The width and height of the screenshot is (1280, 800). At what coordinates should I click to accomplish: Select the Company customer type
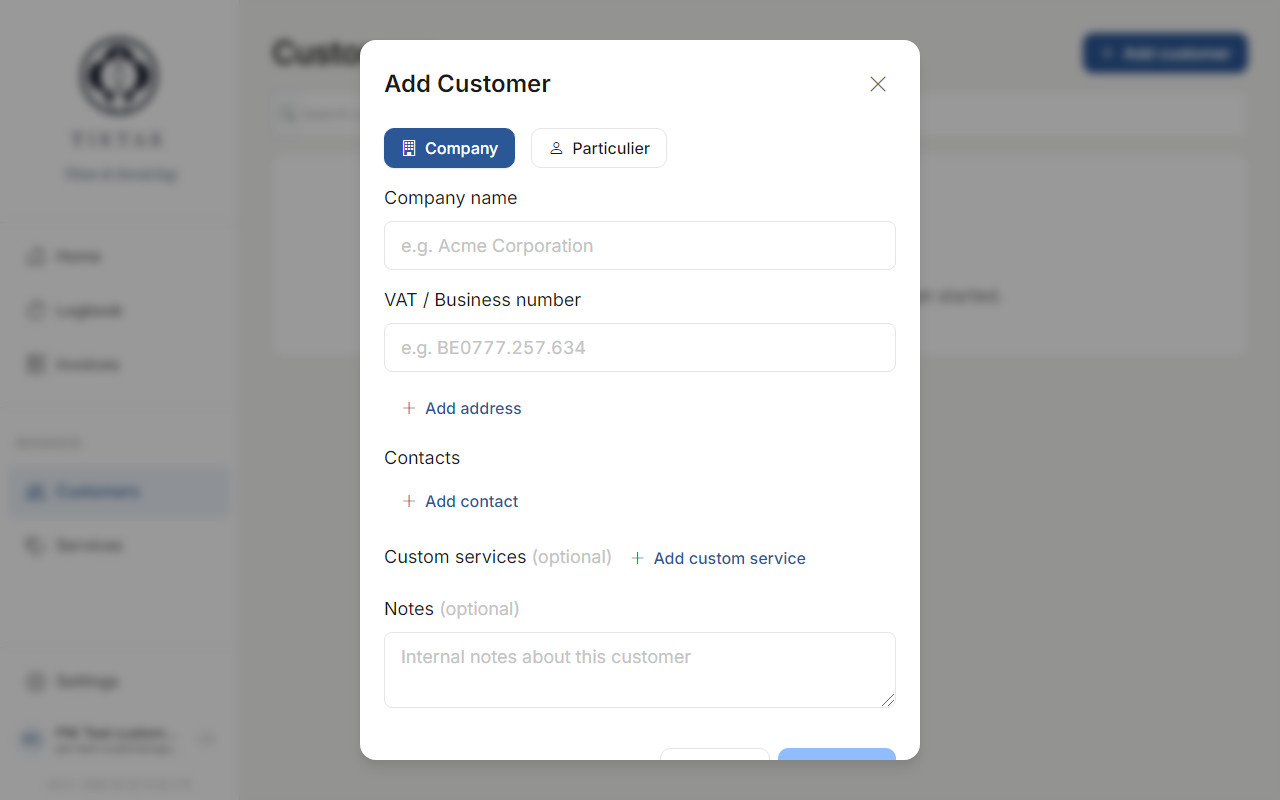(x=449, y=147)
